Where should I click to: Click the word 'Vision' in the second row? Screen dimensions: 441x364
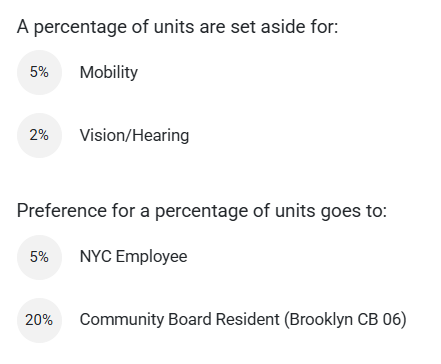coord(103,135)
